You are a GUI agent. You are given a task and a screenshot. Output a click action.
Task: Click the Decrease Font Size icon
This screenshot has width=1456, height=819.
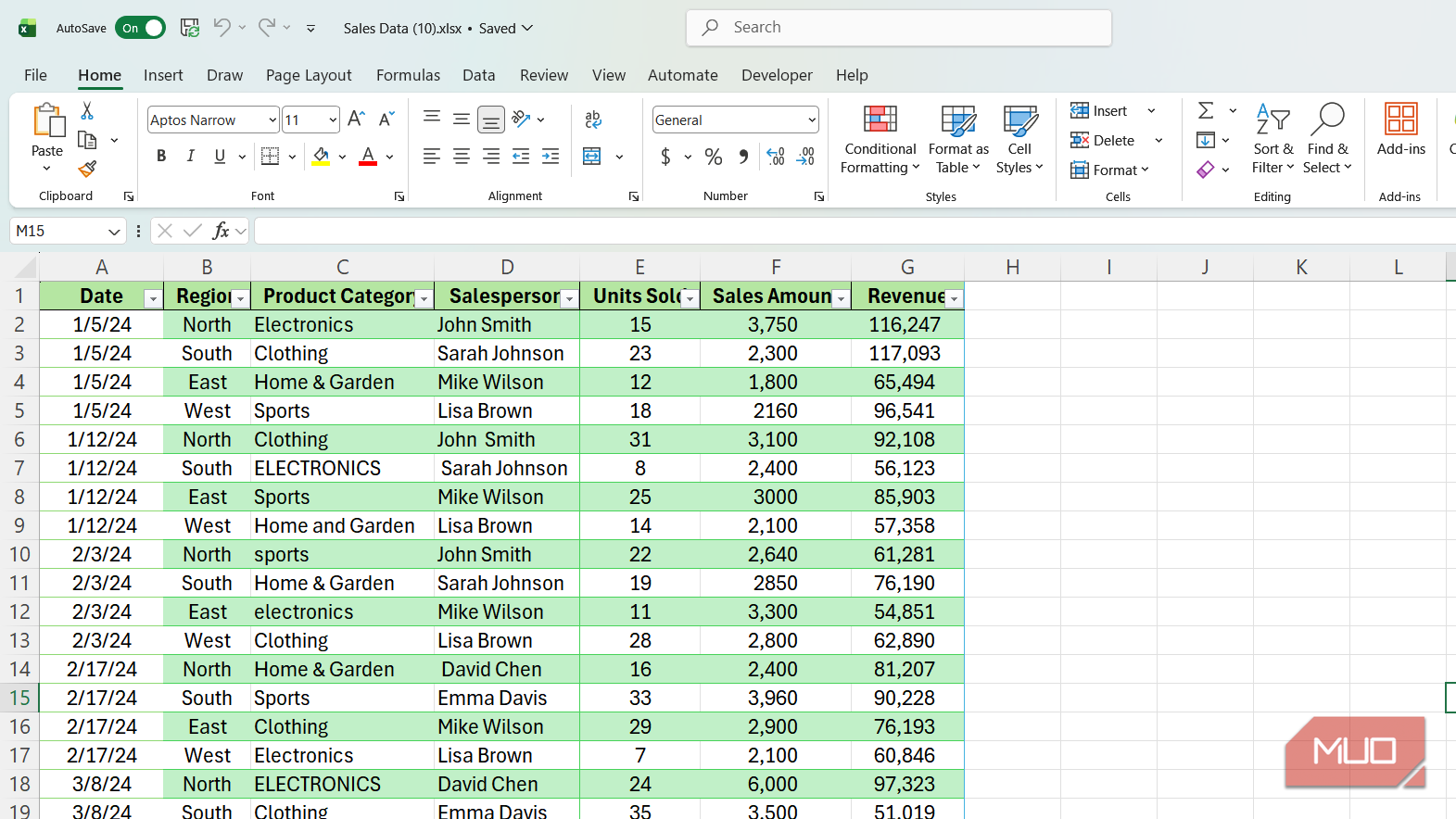[386, 119]
